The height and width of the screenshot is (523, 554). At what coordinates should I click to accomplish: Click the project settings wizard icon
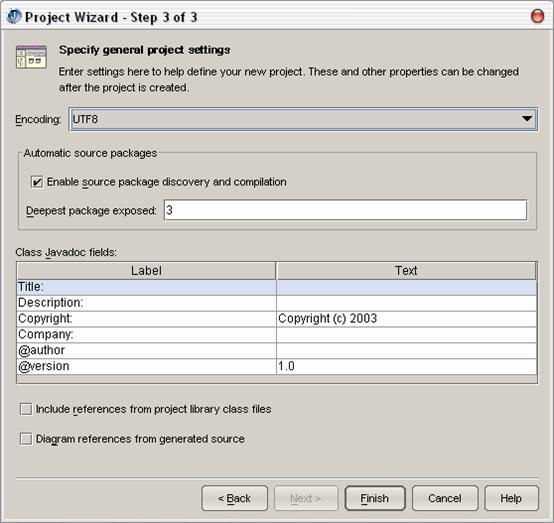click(31, 57)
